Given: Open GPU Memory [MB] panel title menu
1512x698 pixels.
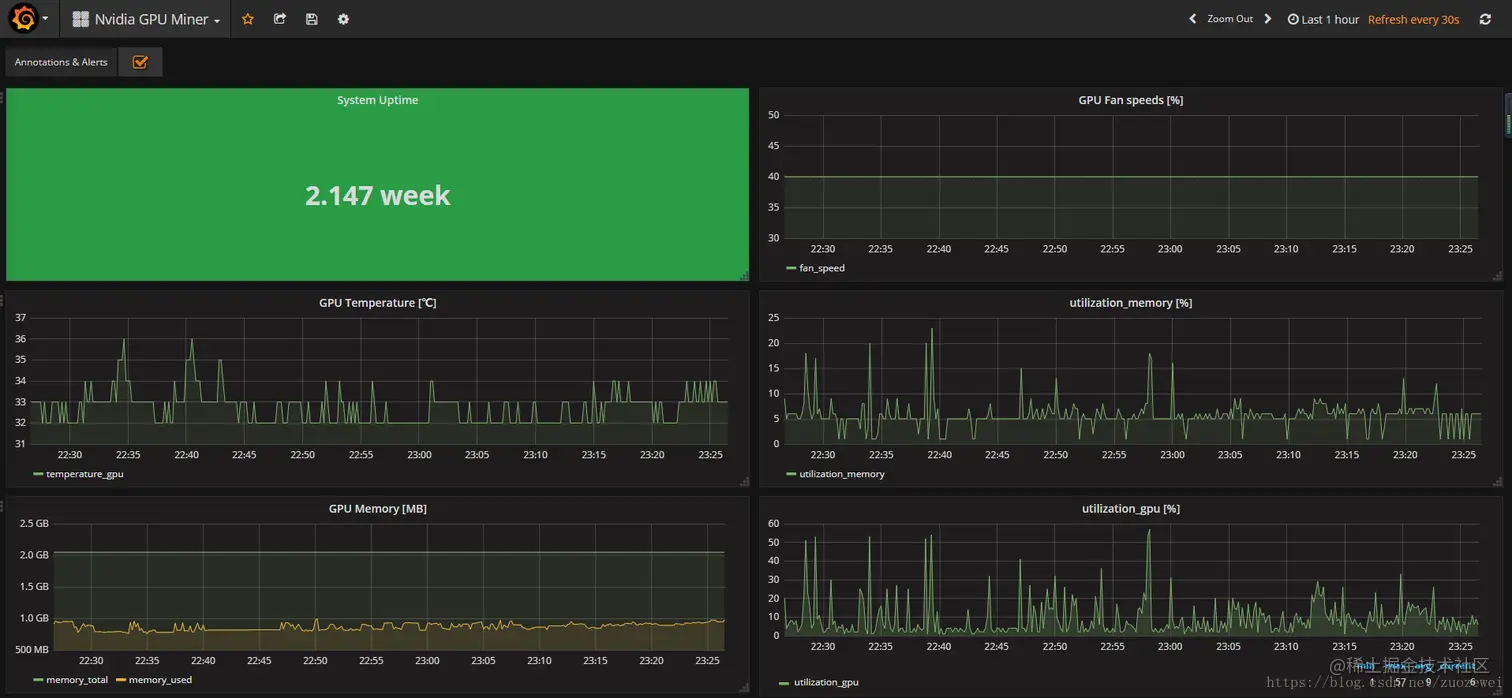Looking at the screenshot, I should pos(377,508).
